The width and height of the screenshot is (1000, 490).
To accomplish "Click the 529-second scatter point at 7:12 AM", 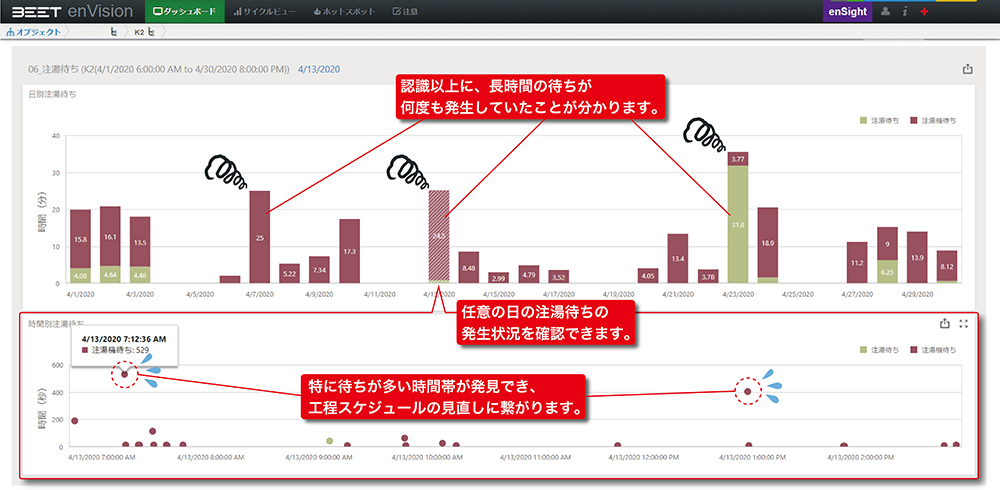I will click(x=124, y=375).
